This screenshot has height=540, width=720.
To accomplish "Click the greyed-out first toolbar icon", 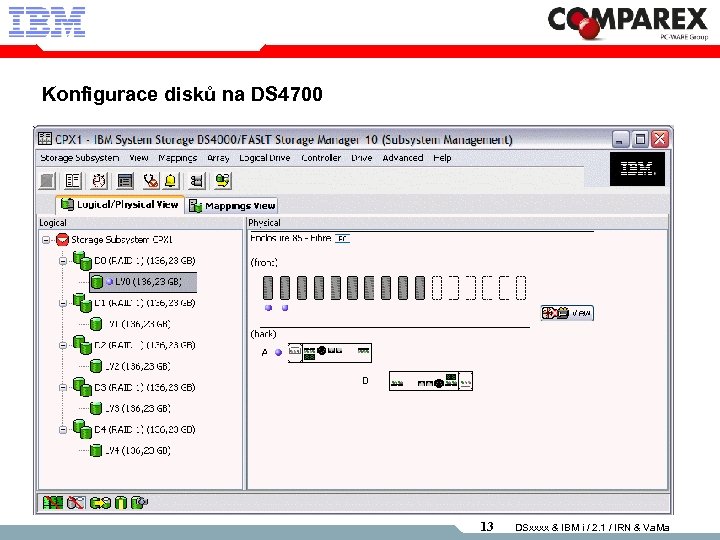I will pos(46,181).
